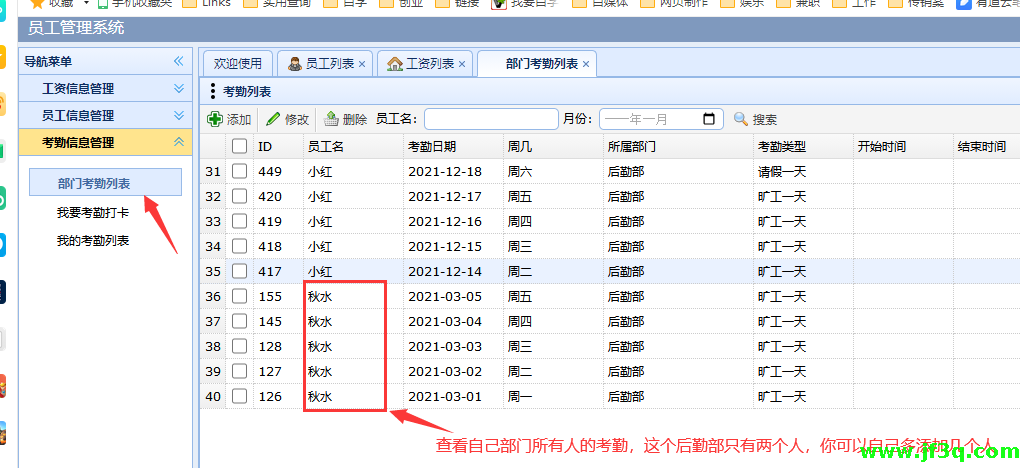
Task: Click the 修改 (edit) pencil icon
Action: click(x=273, y=119)
